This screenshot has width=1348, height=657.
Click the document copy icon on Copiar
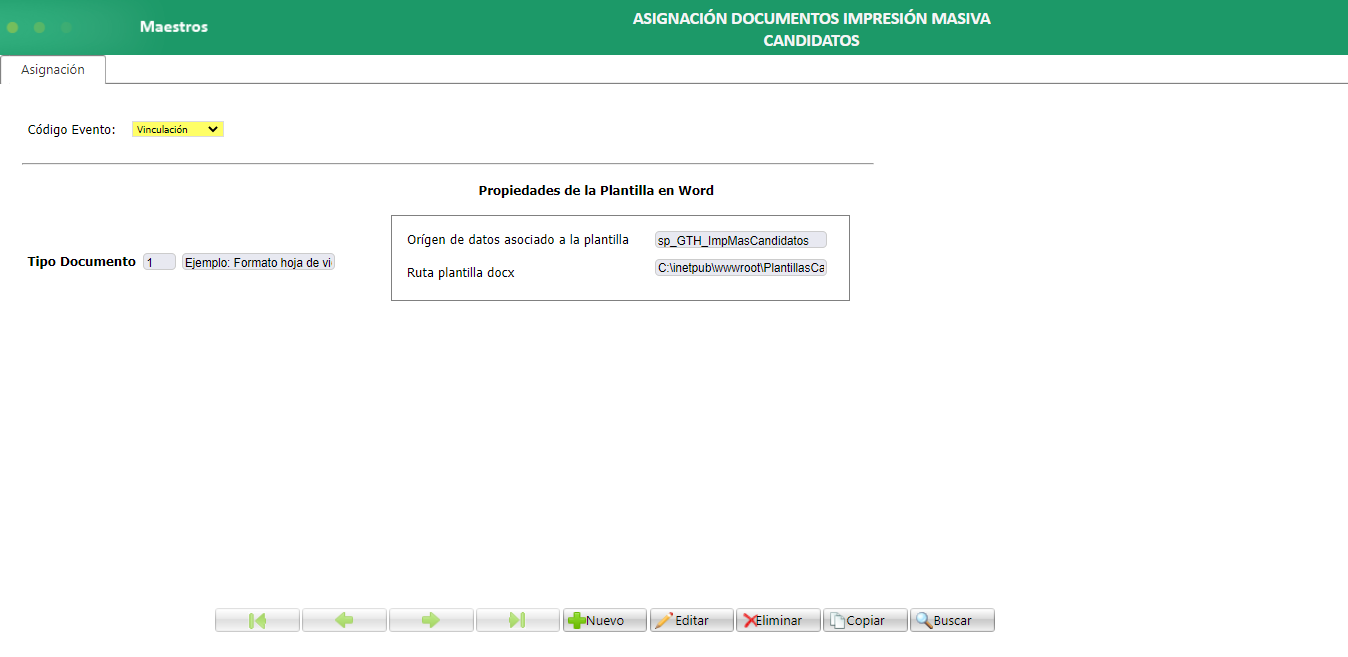(838, 620)
